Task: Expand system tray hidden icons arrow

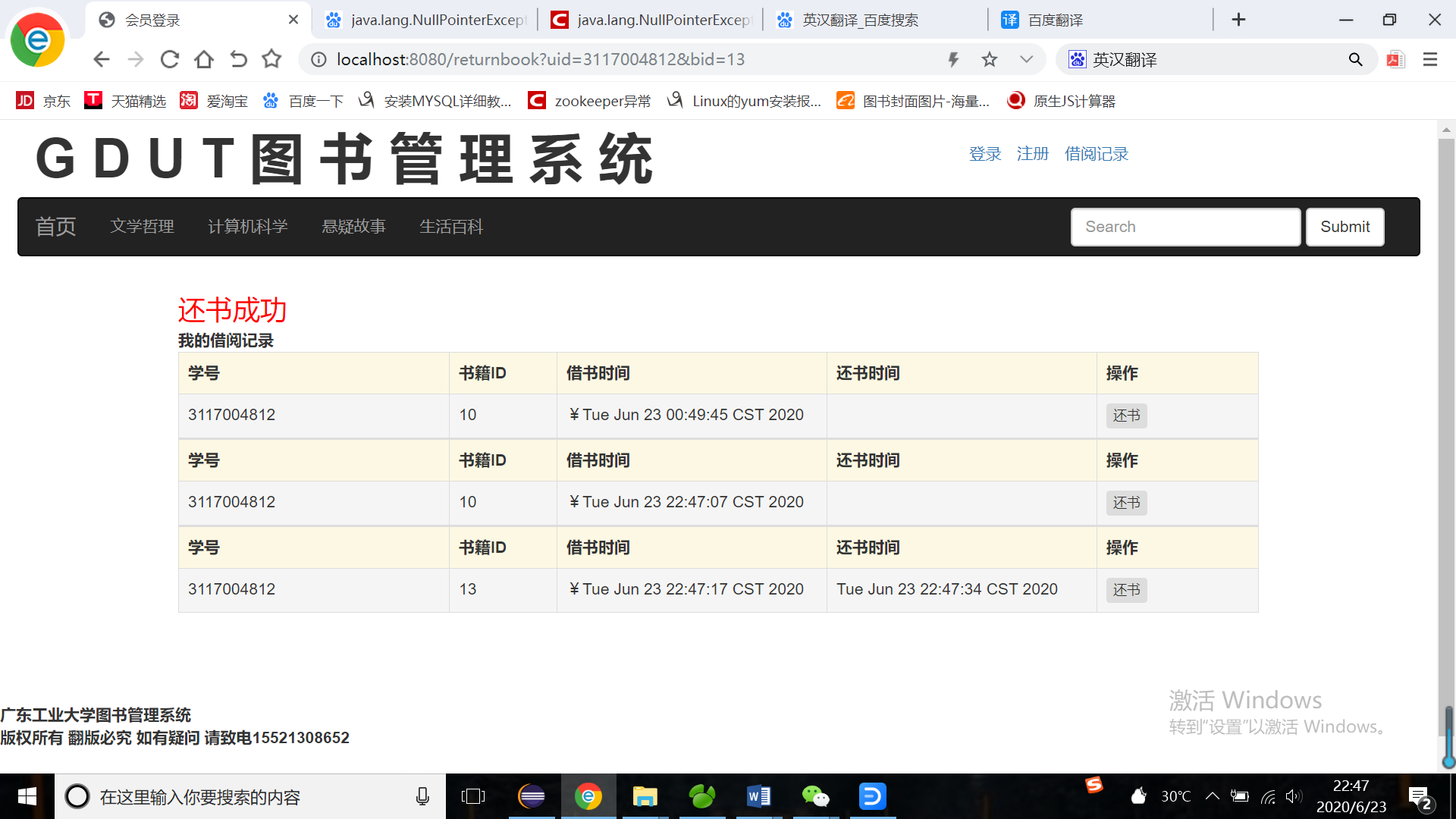Action: click(x=1212, y=796)
